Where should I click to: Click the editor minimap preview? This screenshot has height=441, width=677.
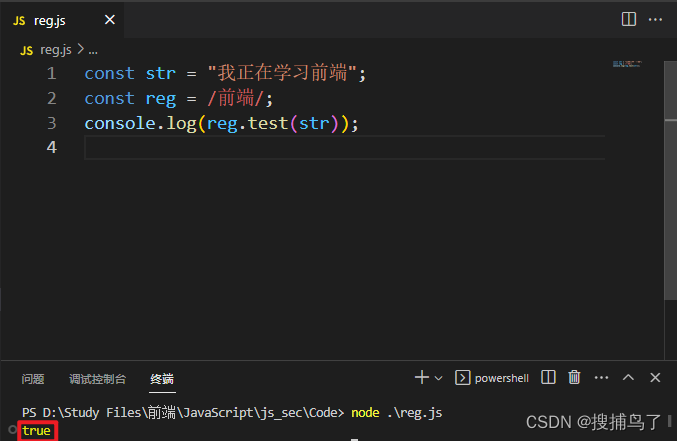(x=627, y=64)
